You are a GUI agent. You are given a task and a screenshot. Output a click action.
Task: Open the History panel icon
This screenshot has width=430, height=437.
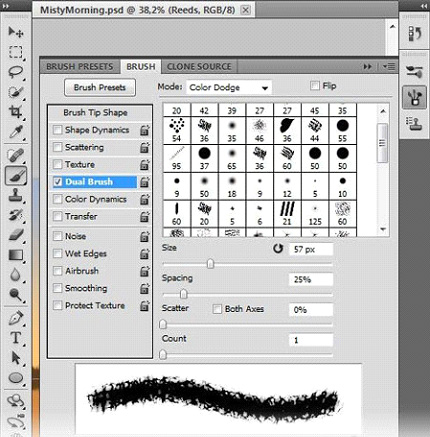[414, 34]
